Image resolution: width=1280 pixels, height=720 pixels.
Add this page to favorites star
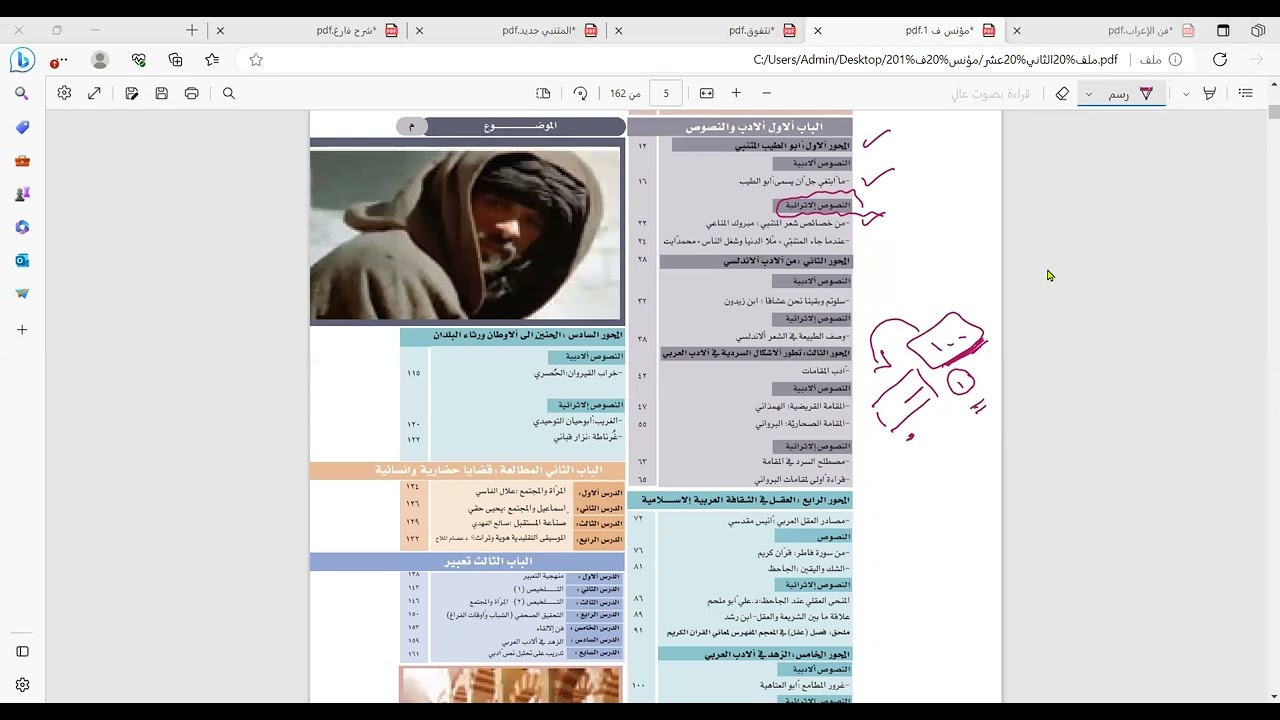click(256, 60)
